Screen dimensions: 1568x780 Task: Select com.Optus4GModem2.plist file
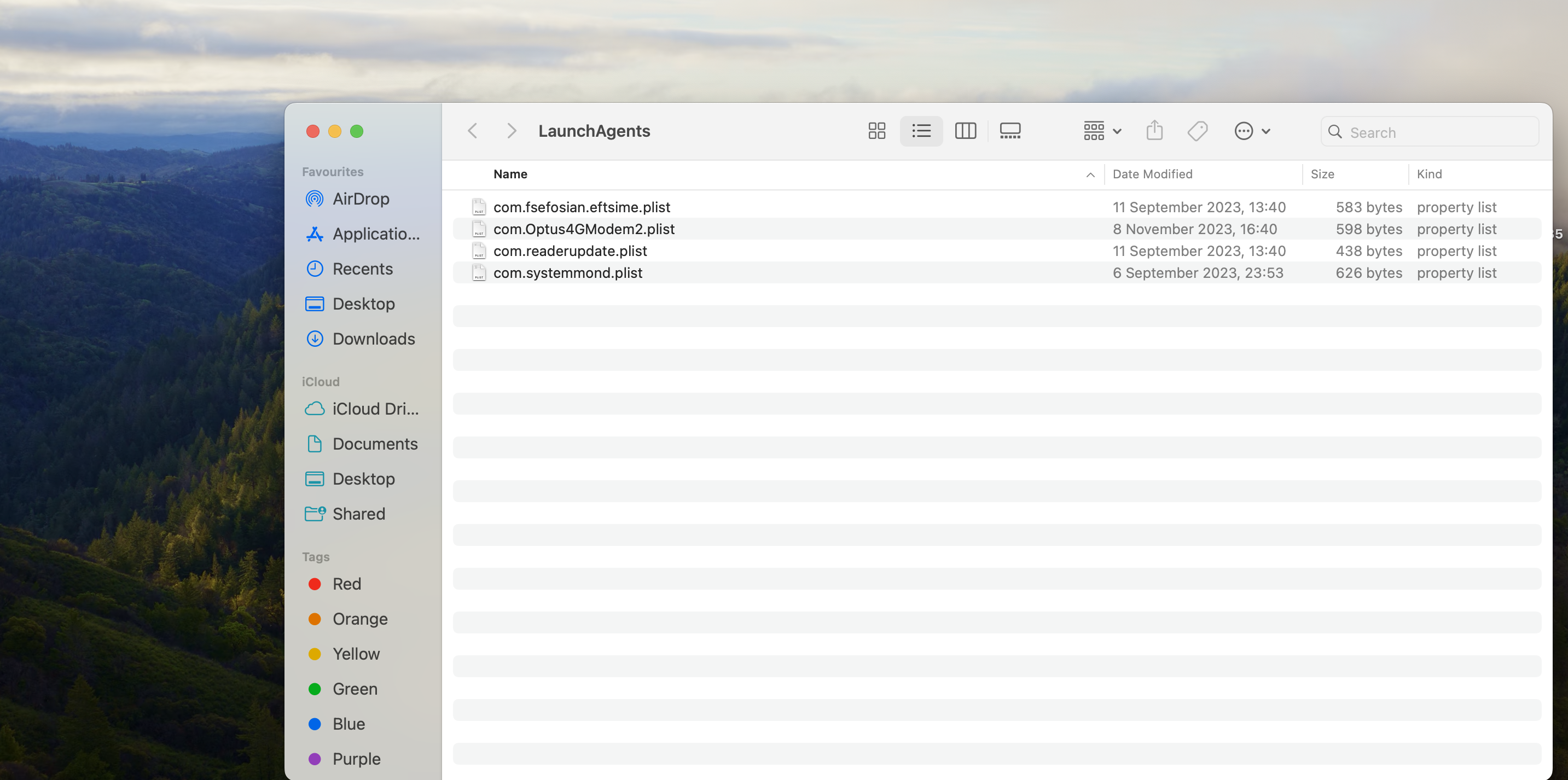[584, 229]
